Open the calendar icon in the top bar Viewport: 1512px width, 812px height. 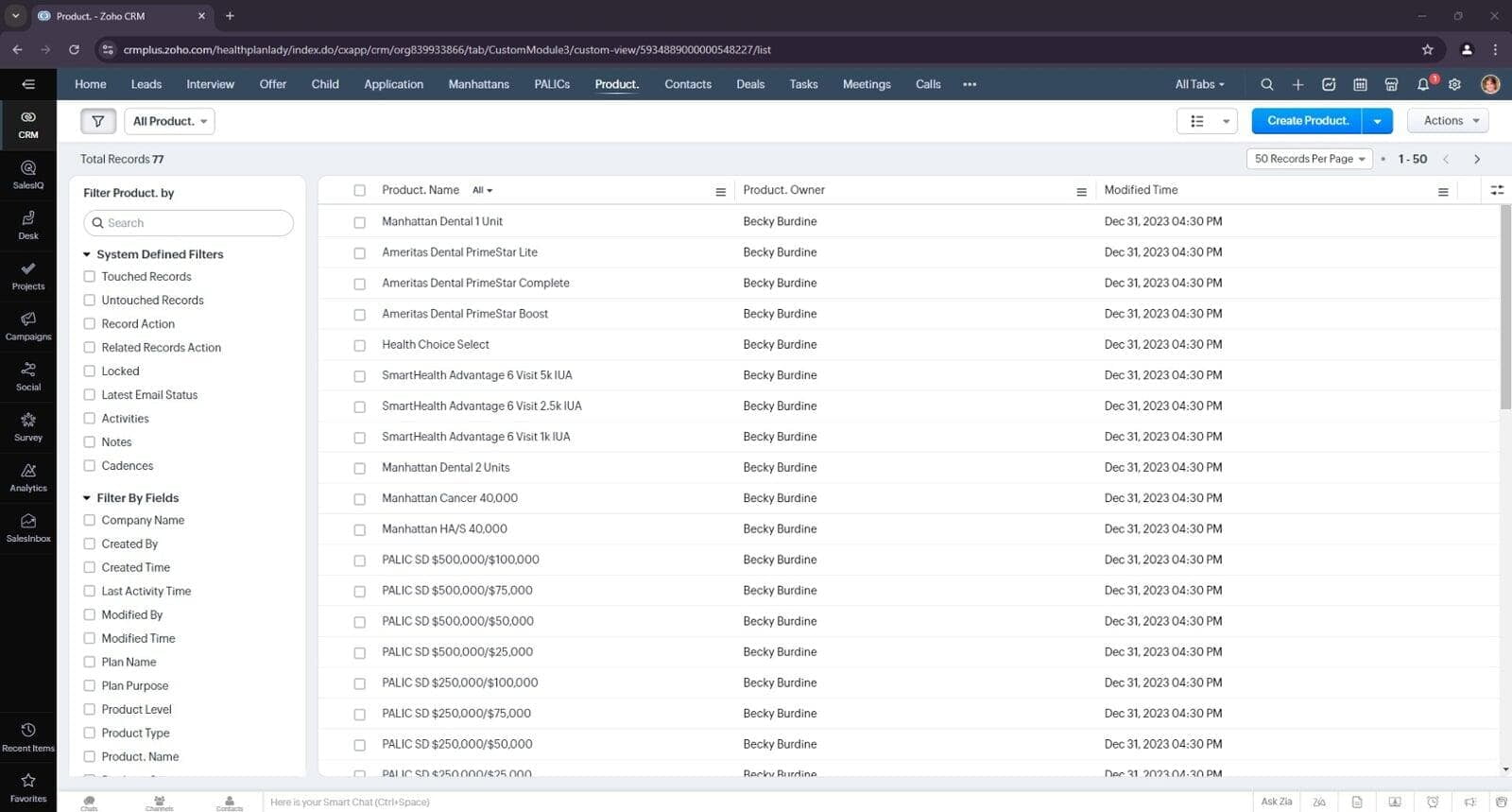coord(1360,84)
